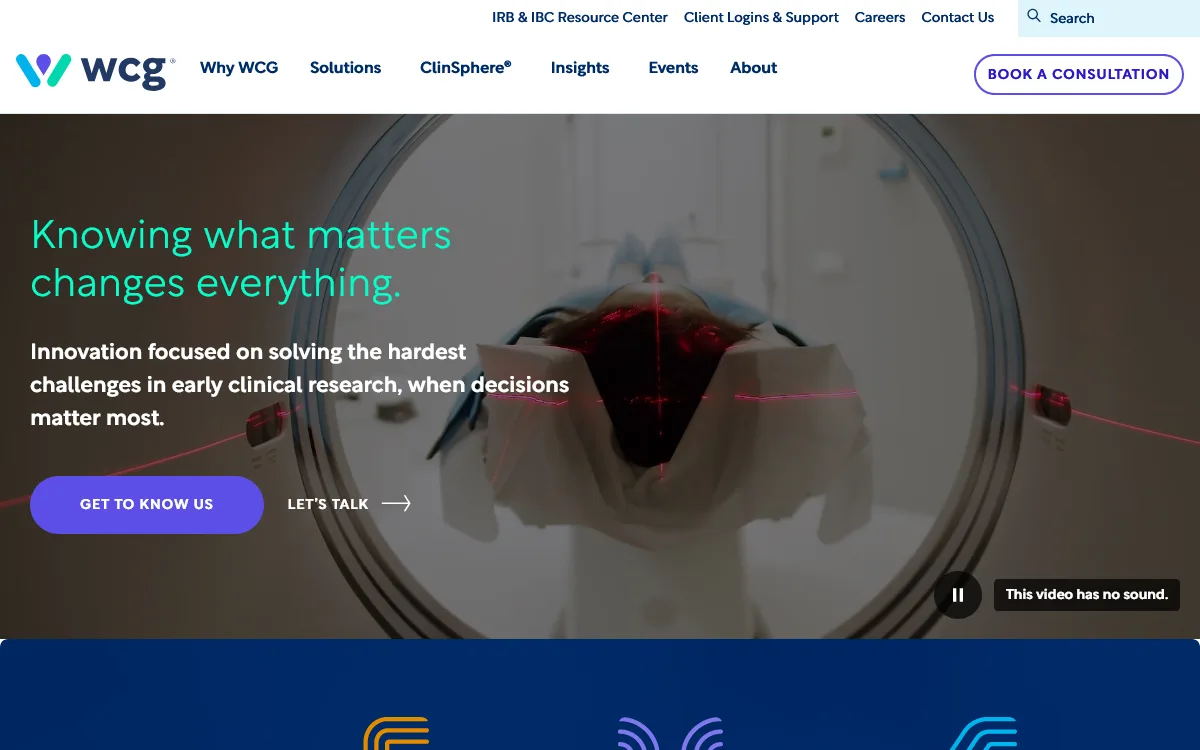Screen dimensions: 1200x750
Task: Click the 'Innovation focused on solving' paragraph
Action: 300,385
